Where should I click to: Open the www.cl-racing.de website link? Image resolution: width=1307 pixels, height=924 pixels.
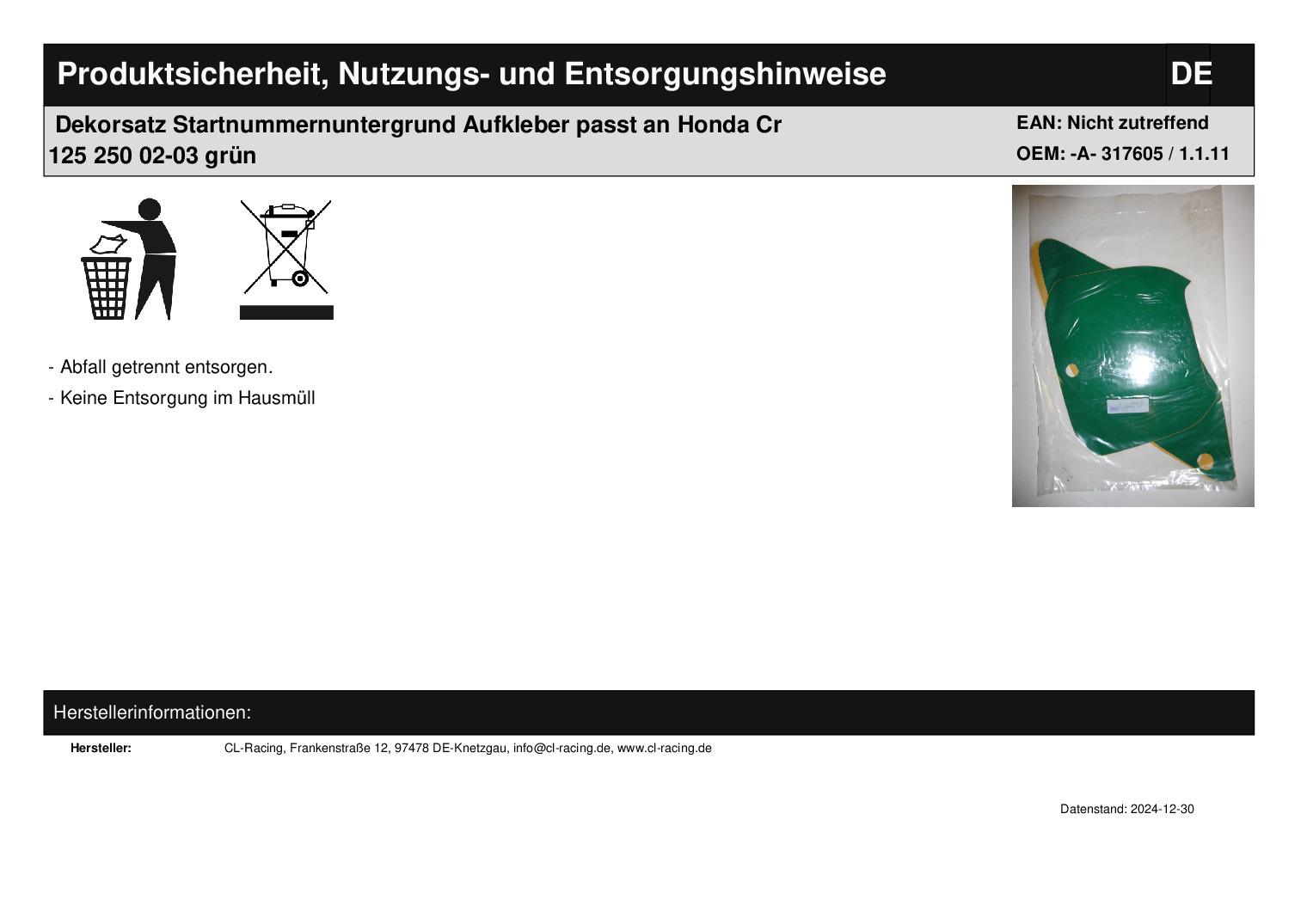click(664, 748)
